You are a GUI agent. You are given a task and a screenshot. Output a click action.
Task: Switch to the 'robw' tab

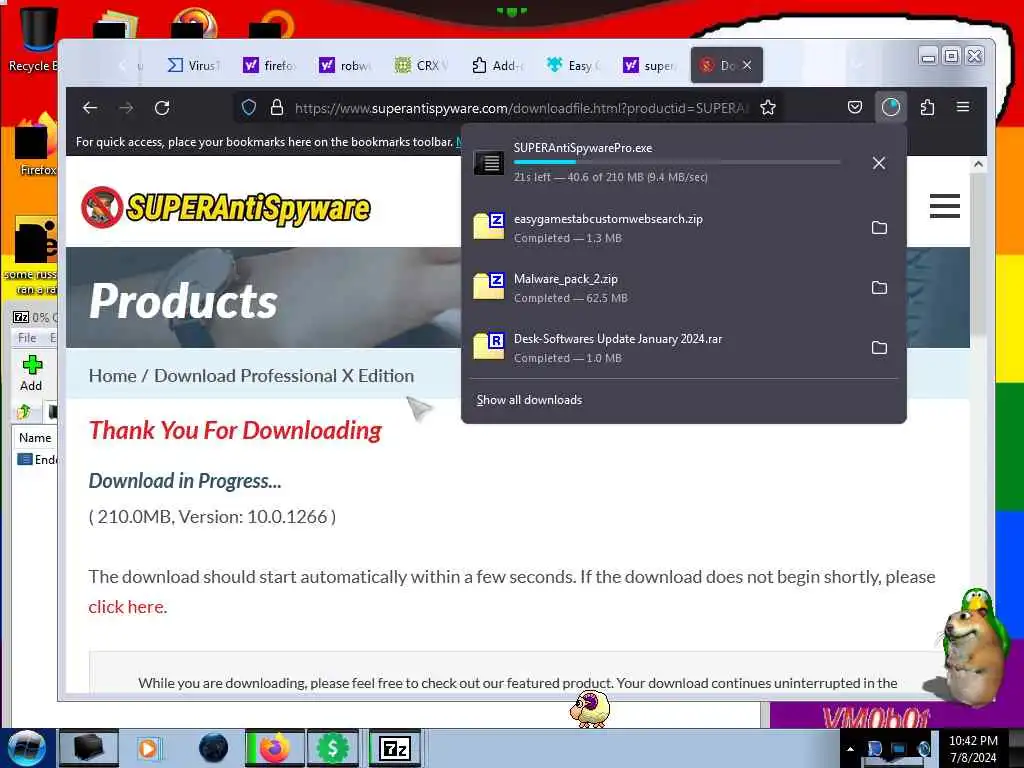click(345, 65)
